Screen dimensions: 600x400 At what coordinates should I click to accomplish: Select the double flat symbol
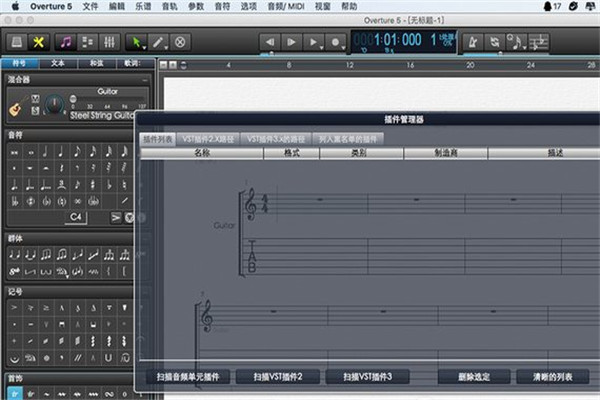[15, 201]
